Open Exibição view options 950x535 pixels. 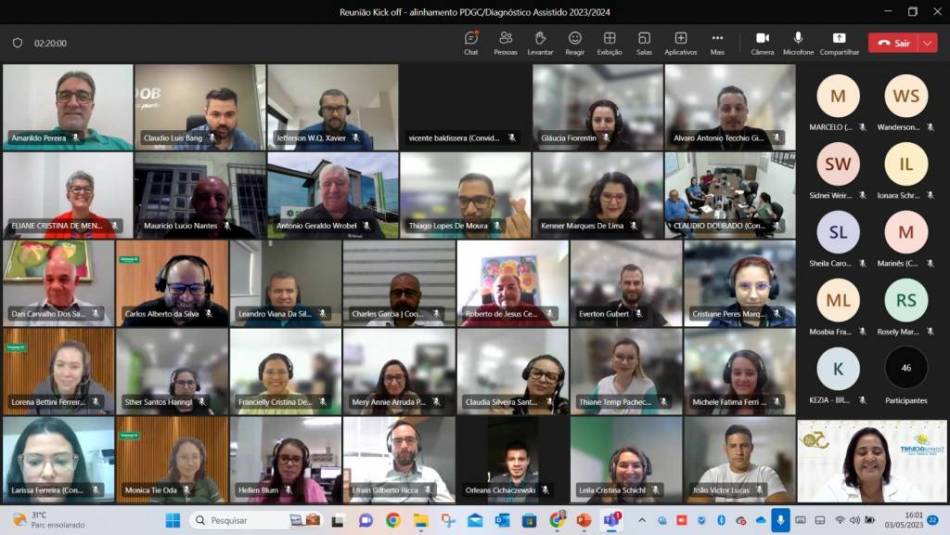[x=609, y=43]
